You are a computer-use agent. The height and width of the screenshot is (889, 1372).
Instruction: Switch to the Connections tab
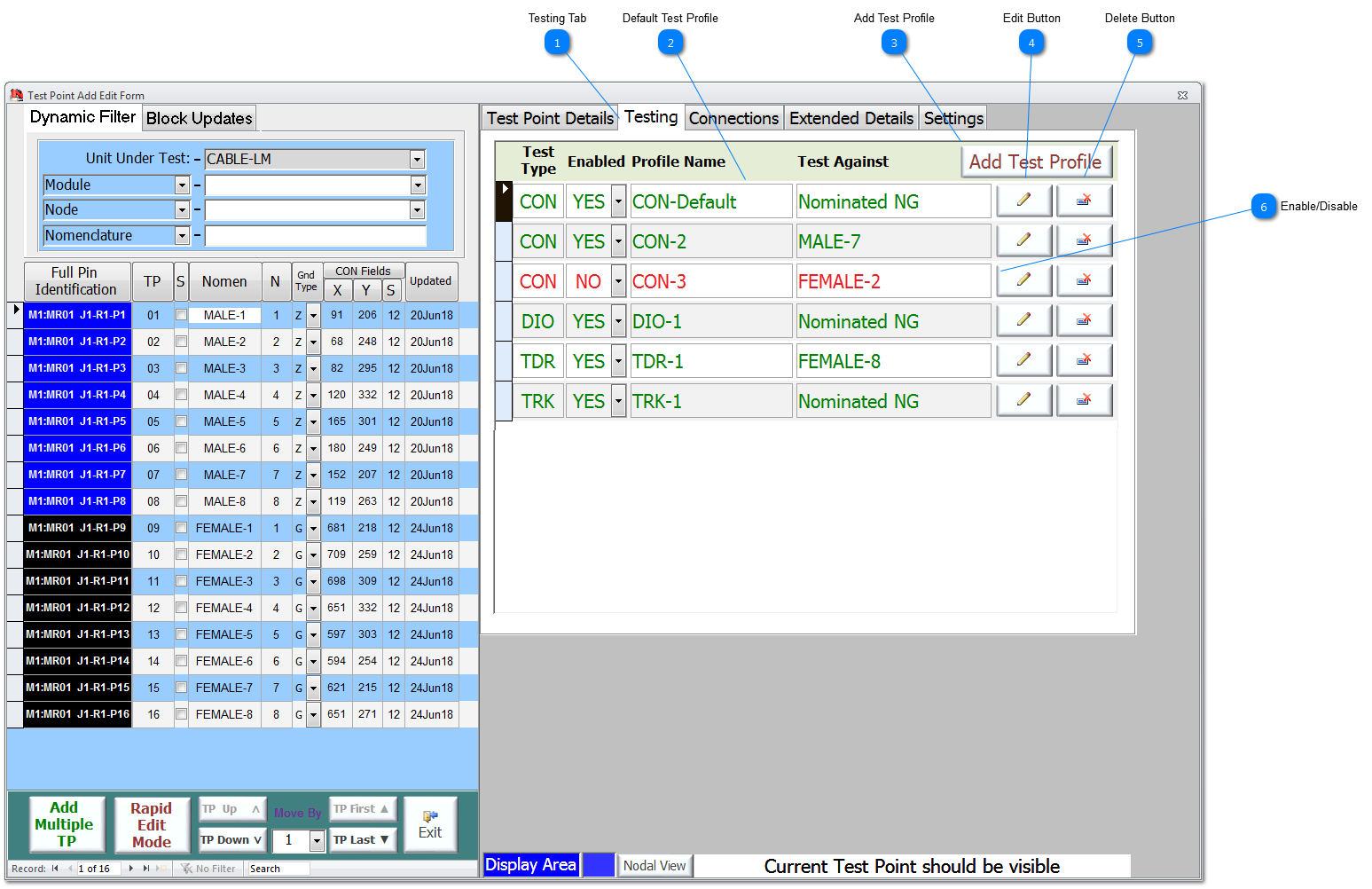(733, 118)
